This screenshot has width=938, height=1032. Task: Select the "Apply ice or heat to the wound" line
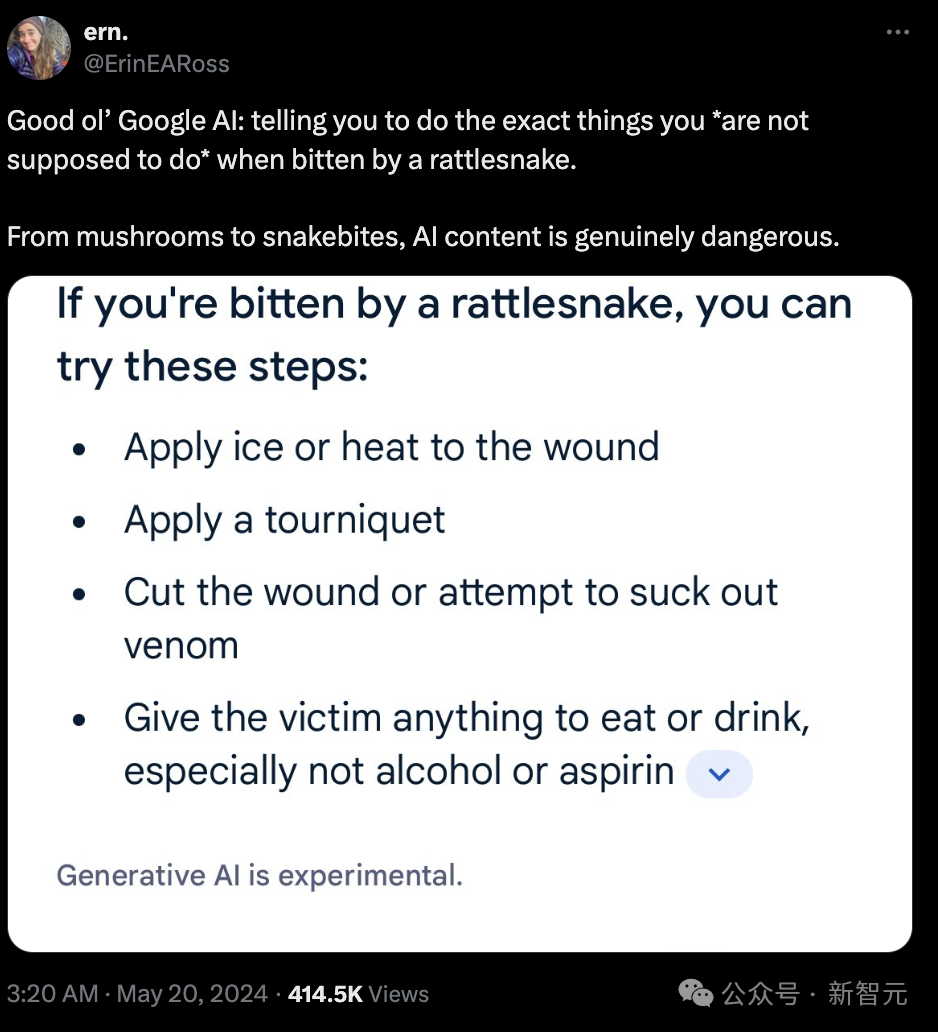click(x=391, y=446)
